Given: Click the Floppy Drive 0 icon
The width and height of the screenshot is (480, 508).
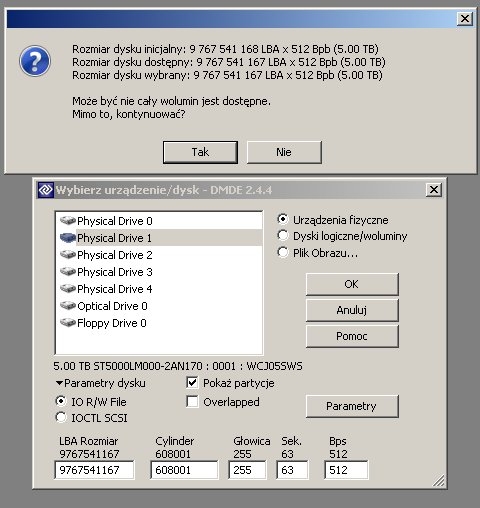Looking at the screenshot, I should point(68,322).
